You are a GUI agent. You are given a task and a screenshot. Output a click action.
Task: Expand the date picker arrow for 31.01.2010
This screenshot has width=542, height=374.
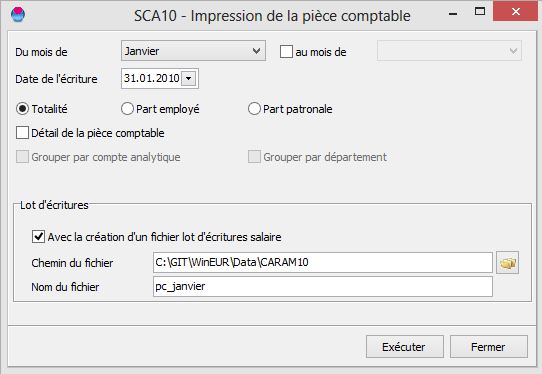(x=189, y=78)
